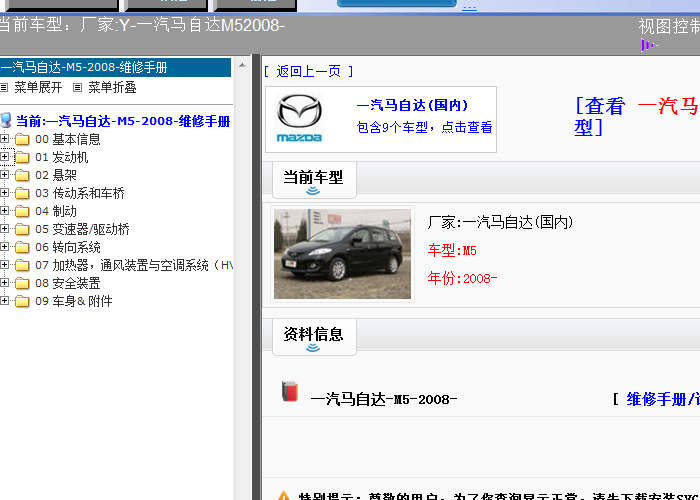Select 01 发动机 tree label
This screenshot has height=500, width=700.
(x=62, y=157)
